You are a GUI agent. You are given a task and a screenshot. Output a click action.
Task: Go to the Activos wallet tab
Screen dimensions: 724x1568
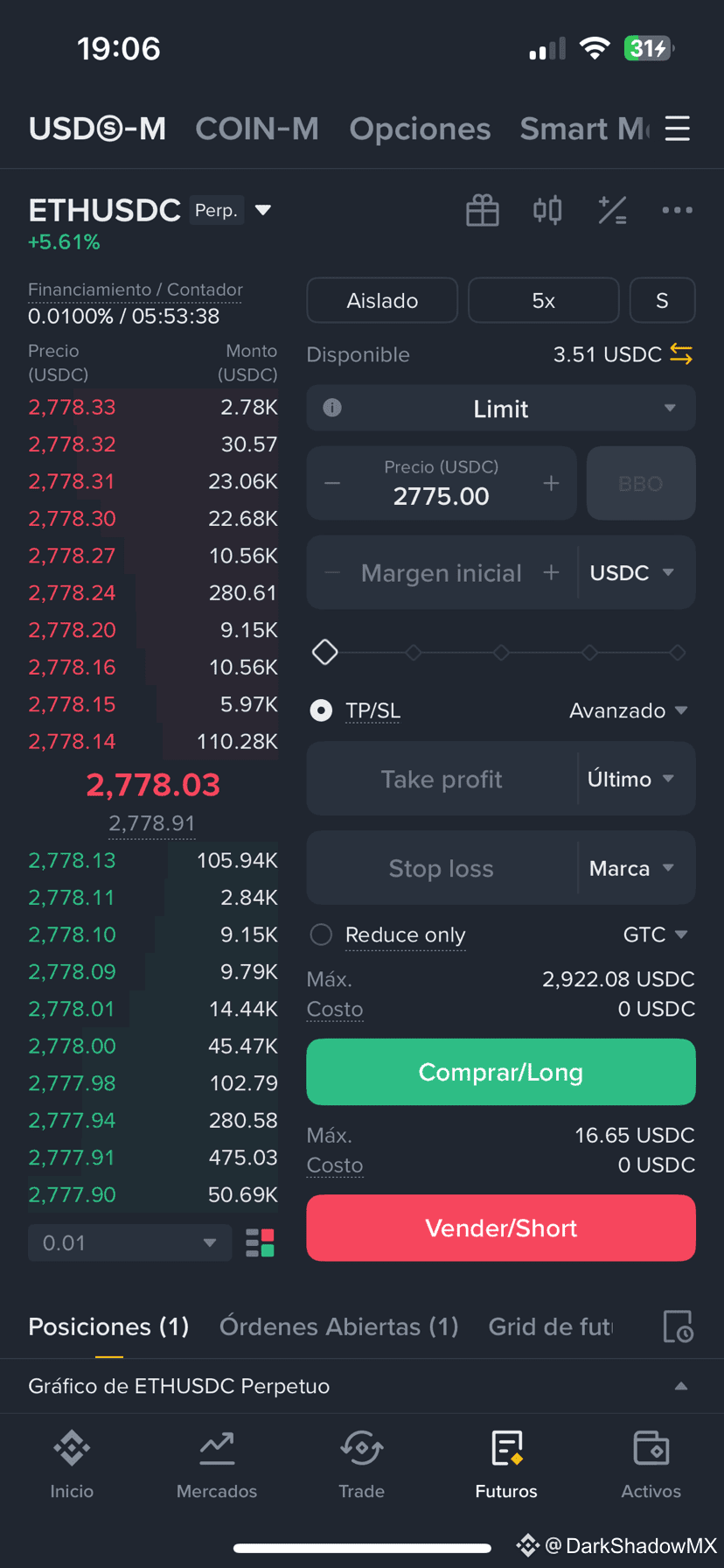pyautogui.click(x=651, y=1465)
